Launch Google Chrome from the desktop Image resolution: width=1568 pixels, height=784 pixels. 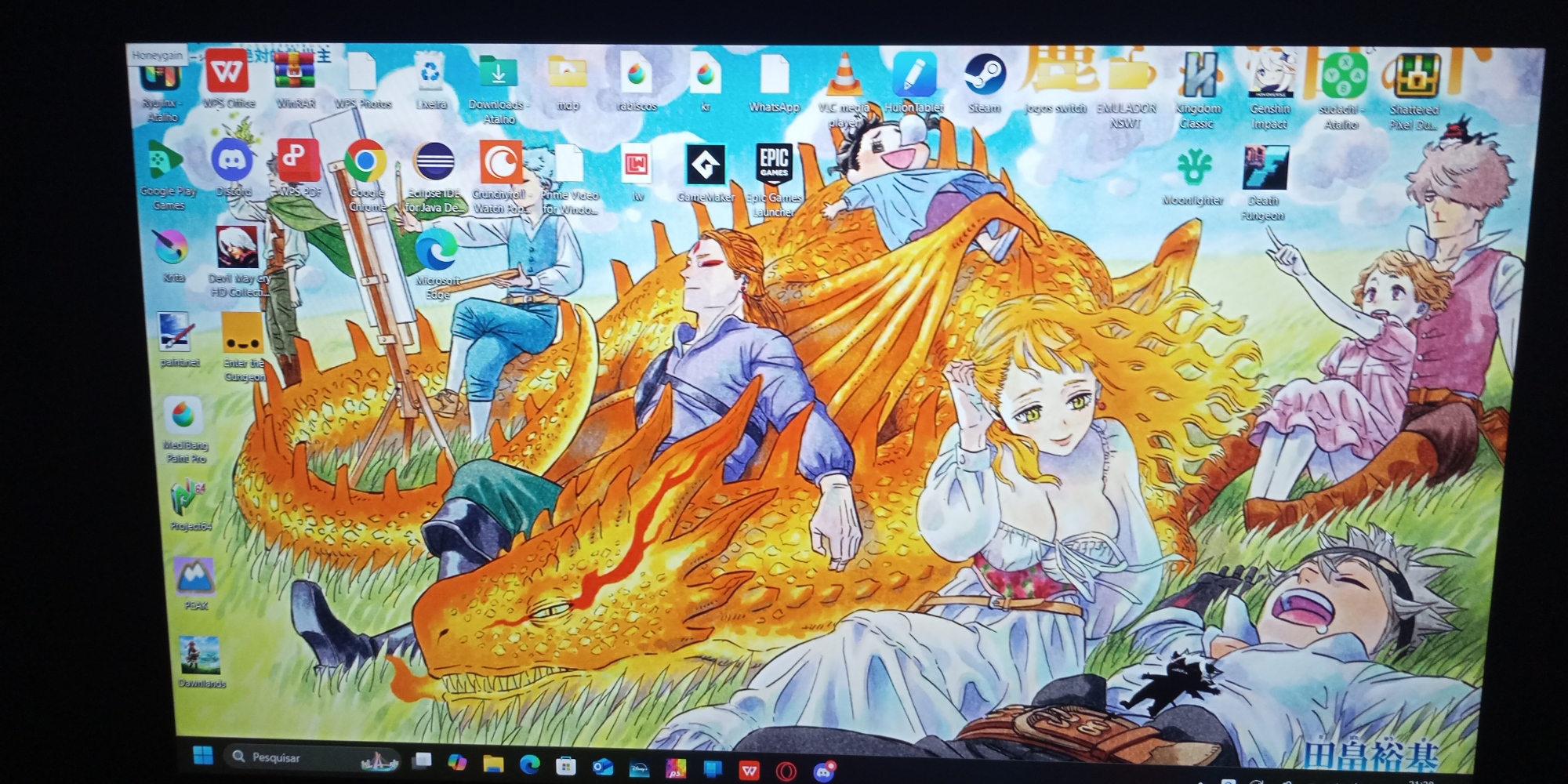(365, 162)
